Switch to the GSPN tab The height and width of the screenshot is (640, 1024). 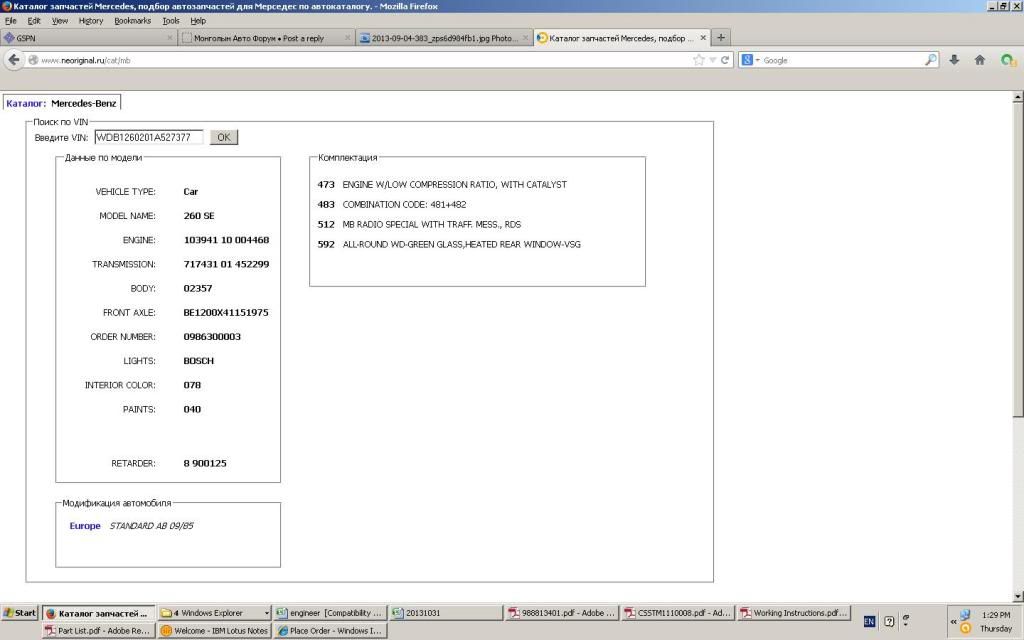(x=90, y=38)
